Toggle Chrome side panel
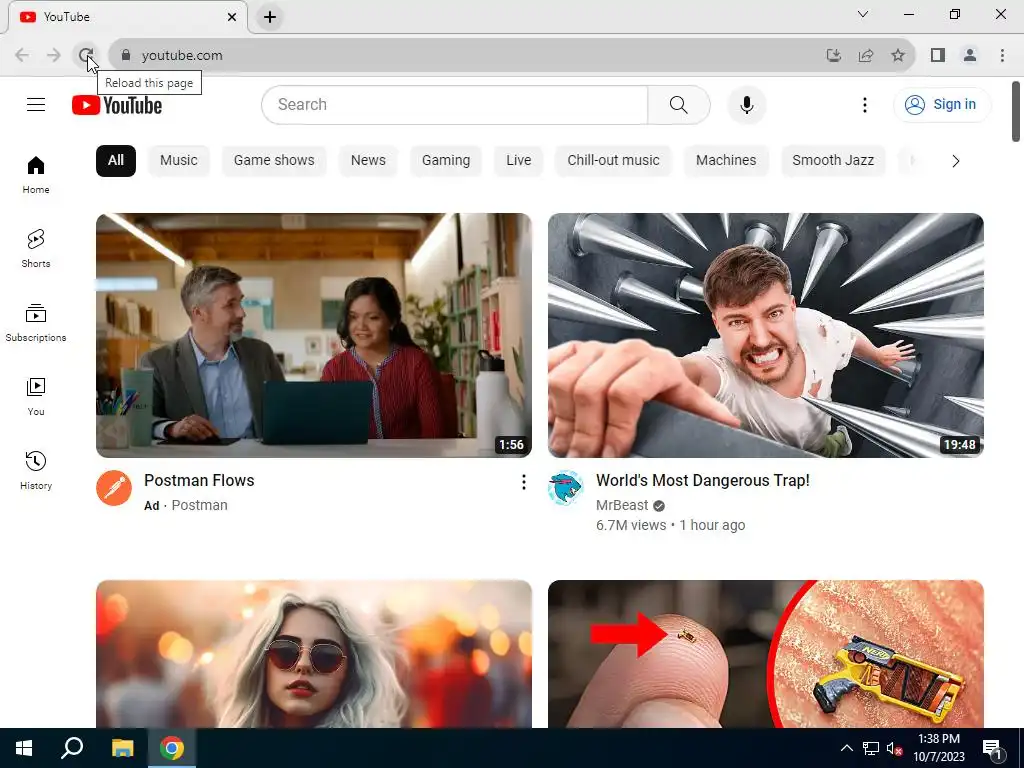Viewport: 1024px width, 768px height. pyautogui.click(x=938, y=56)
